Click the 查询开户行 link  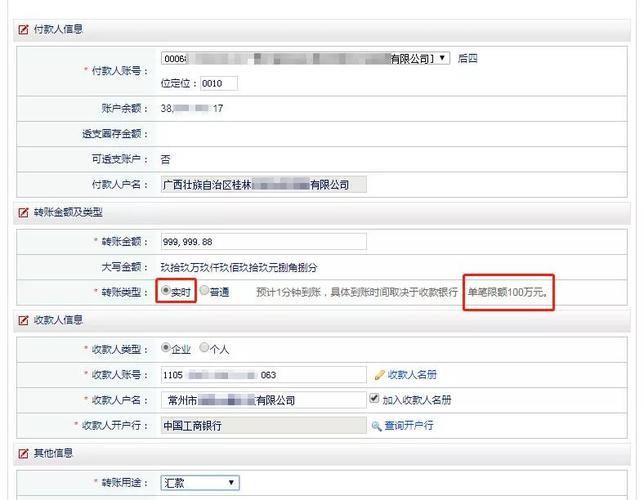click(408, 426)
